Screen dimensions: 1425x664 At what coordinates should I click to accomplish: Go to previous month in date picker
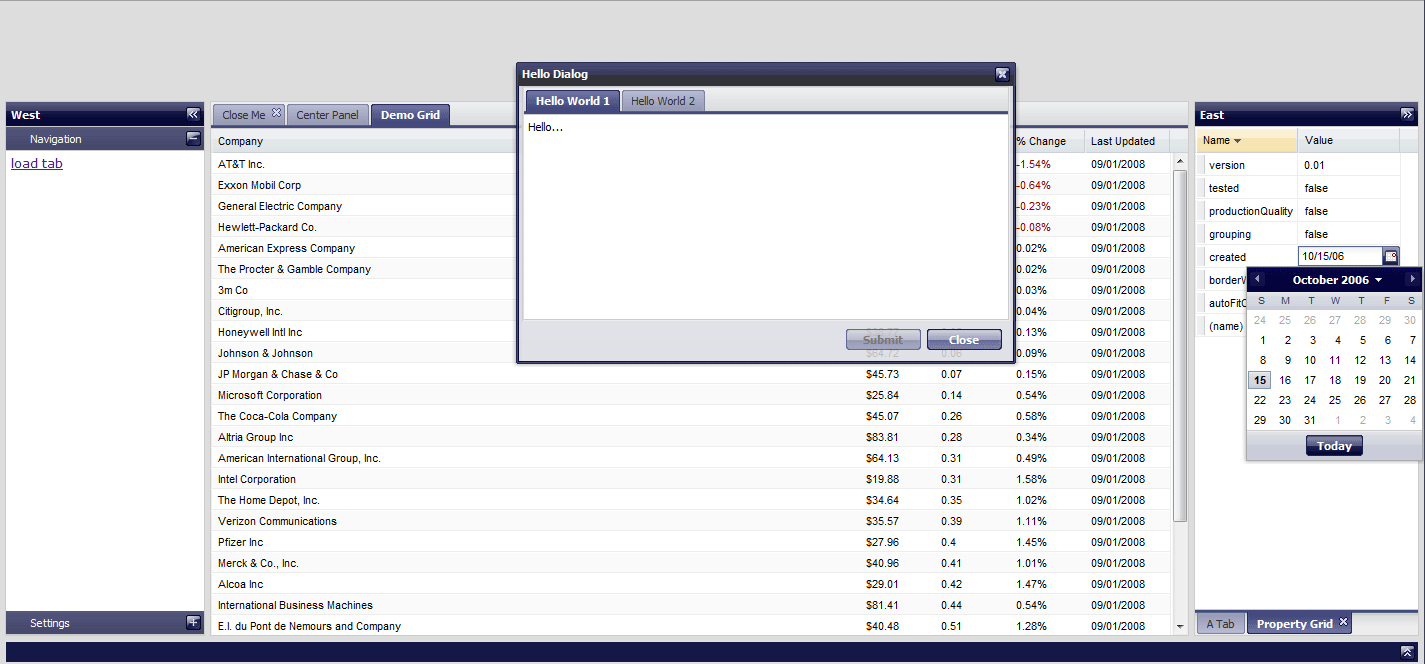(x=1258, y=279)
